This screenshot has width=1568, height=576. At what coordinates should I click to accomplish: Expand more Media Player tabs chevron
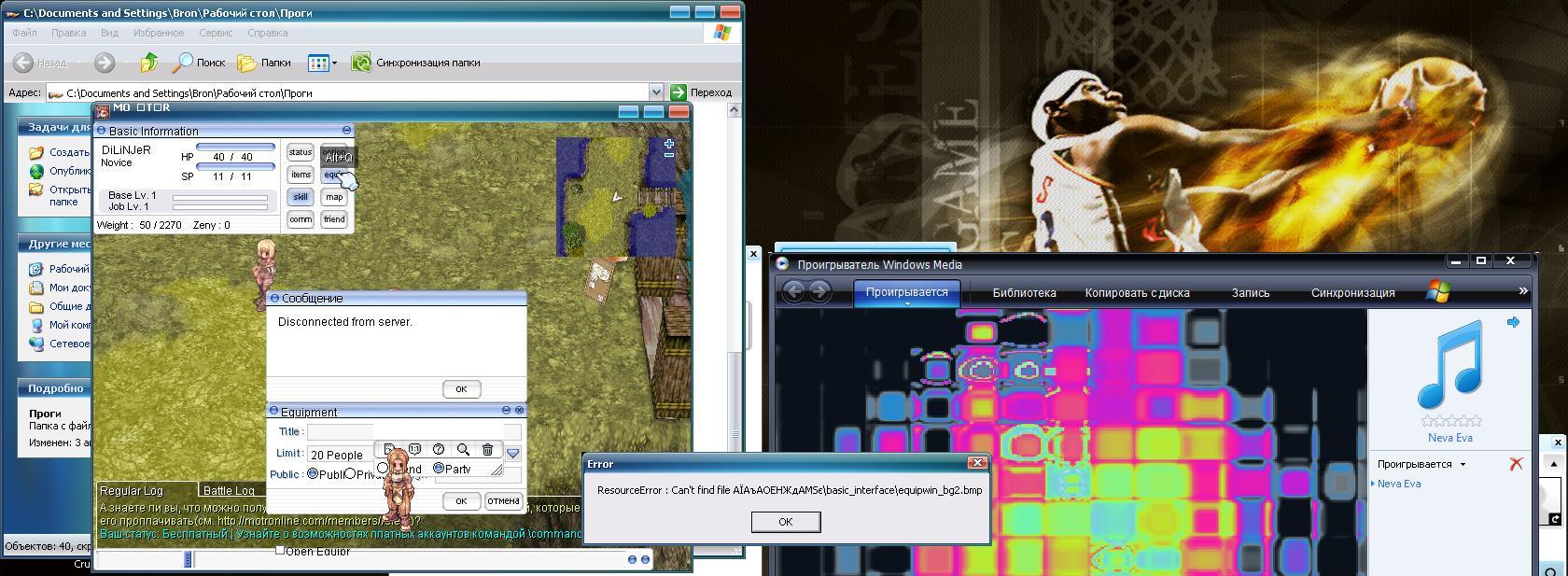point(1523,291)
